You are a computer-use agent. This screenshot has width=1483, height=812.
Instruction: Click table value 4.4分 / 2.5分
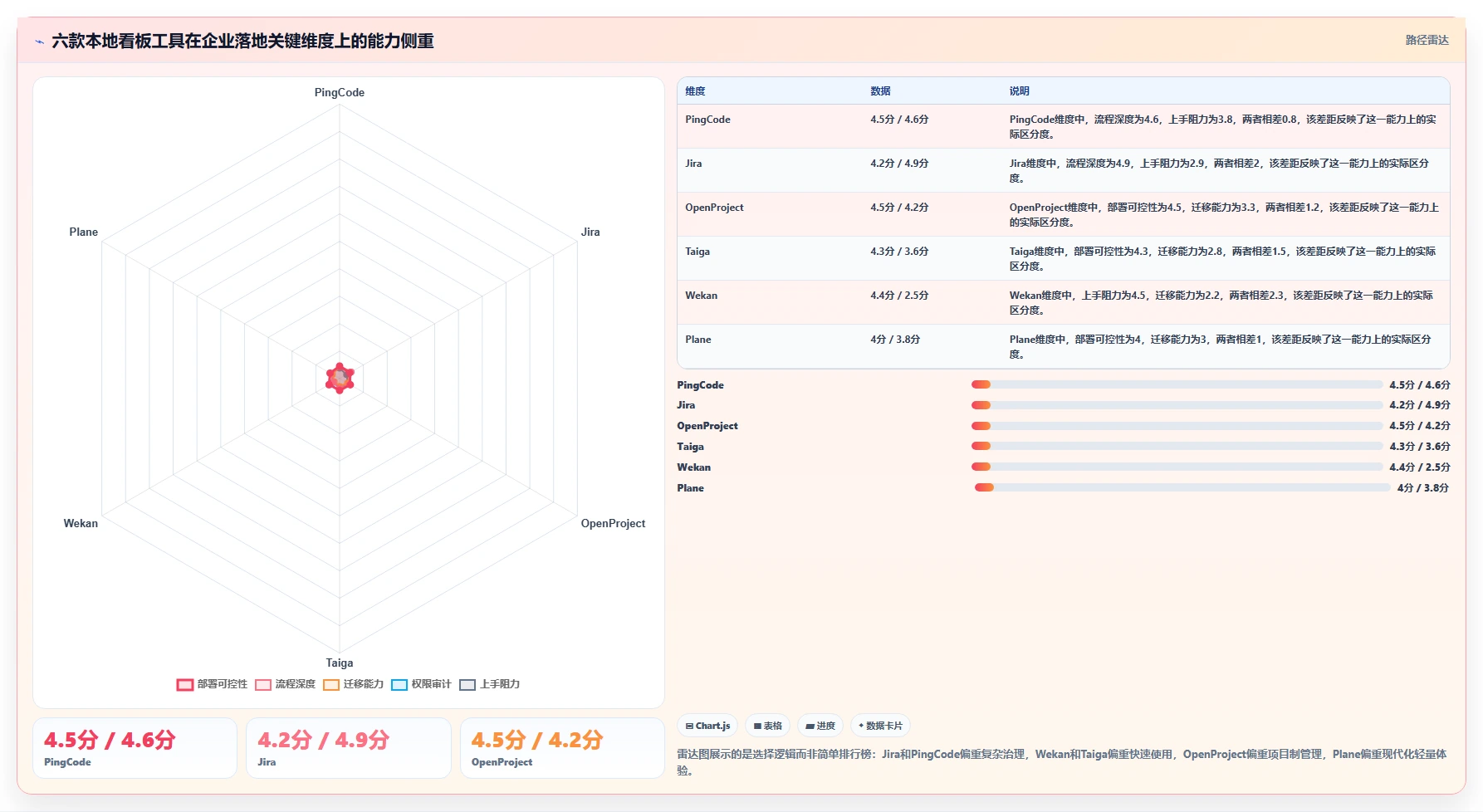(899, 296)
